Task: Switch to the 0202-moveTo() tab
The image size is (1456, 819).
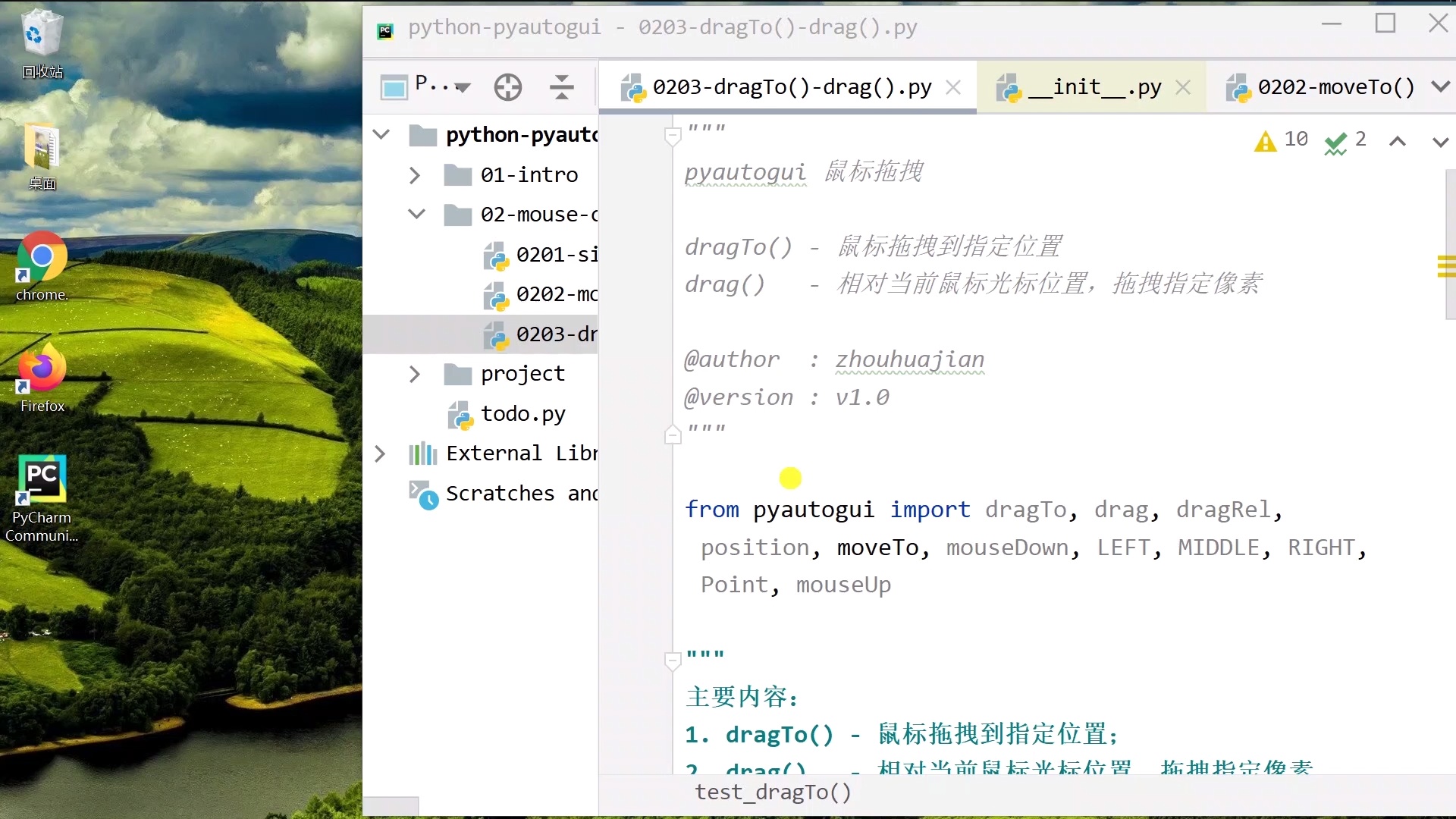Action: 1335,87
